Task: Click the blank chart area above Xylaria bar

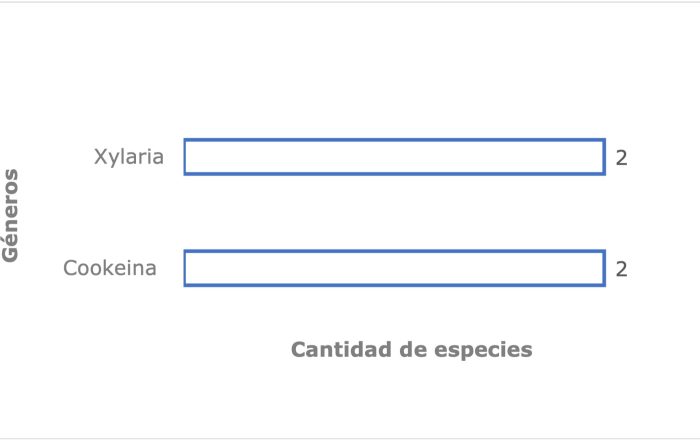Action: coord(395,71)
